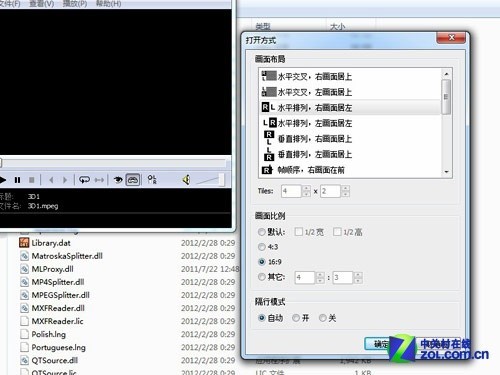Image resolution: width=500 pixels, height=375 pixels.
Task: Select MXFReader.lic in file list
Action: coord(57,321)
